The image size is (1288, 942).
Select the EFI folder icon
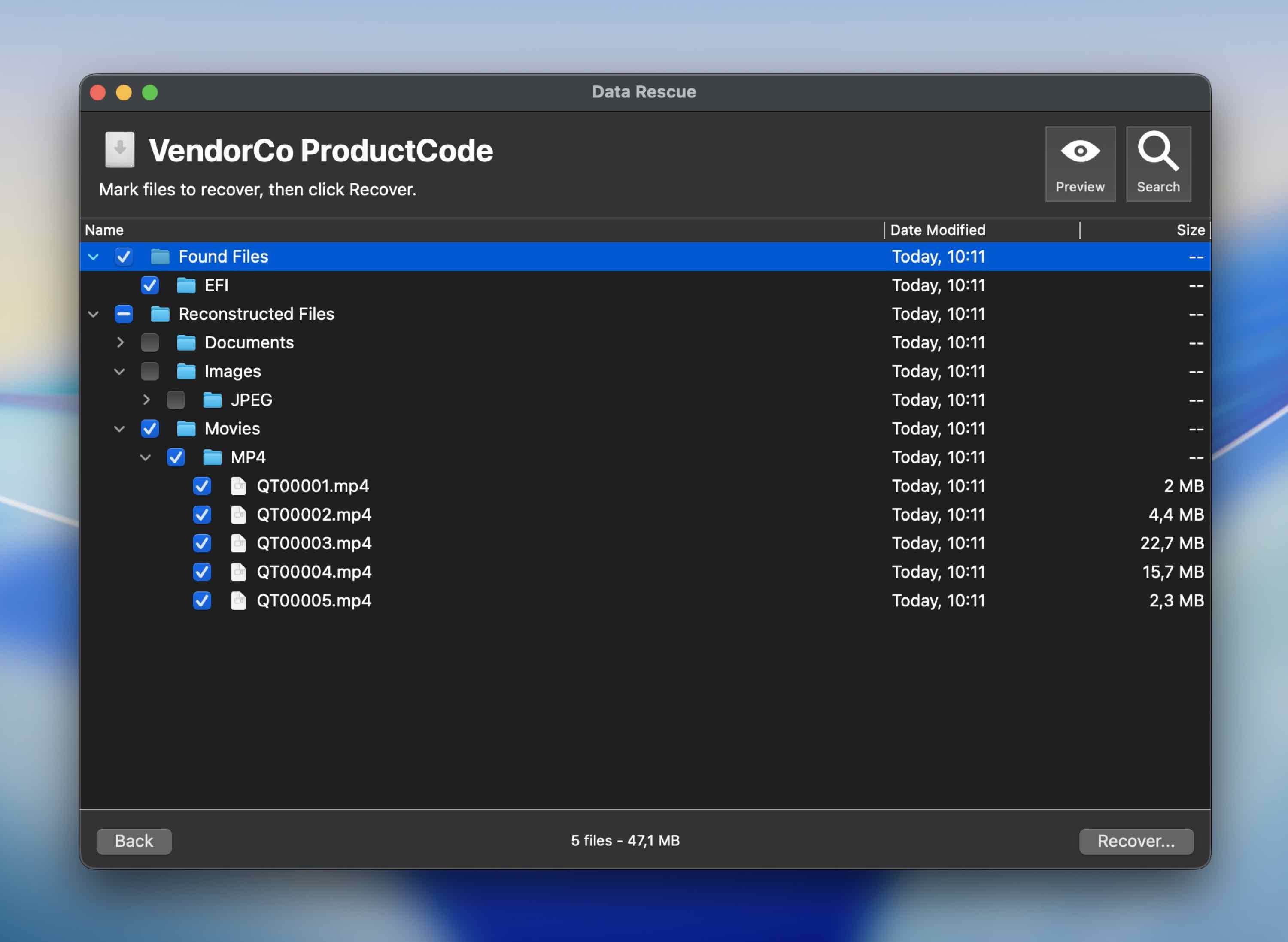point(186,285)
